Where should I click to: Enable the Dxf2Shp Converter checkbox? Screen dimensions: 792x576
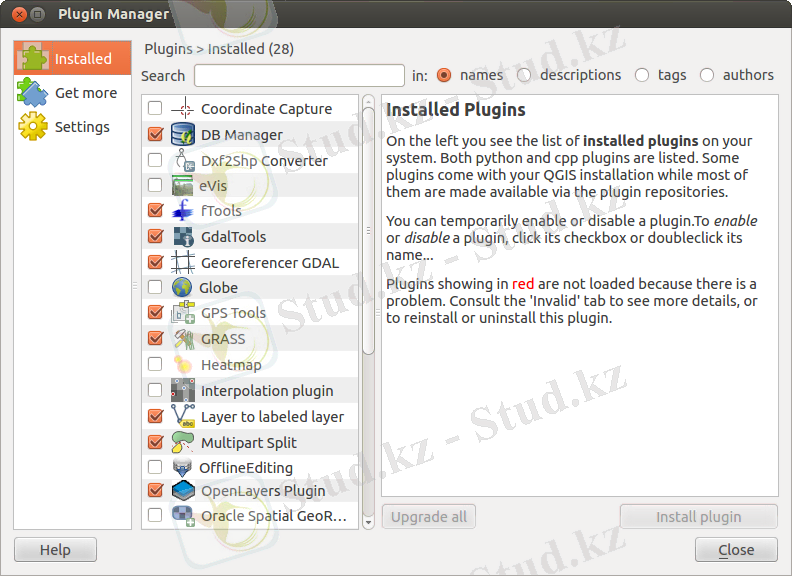pos(155,160)
